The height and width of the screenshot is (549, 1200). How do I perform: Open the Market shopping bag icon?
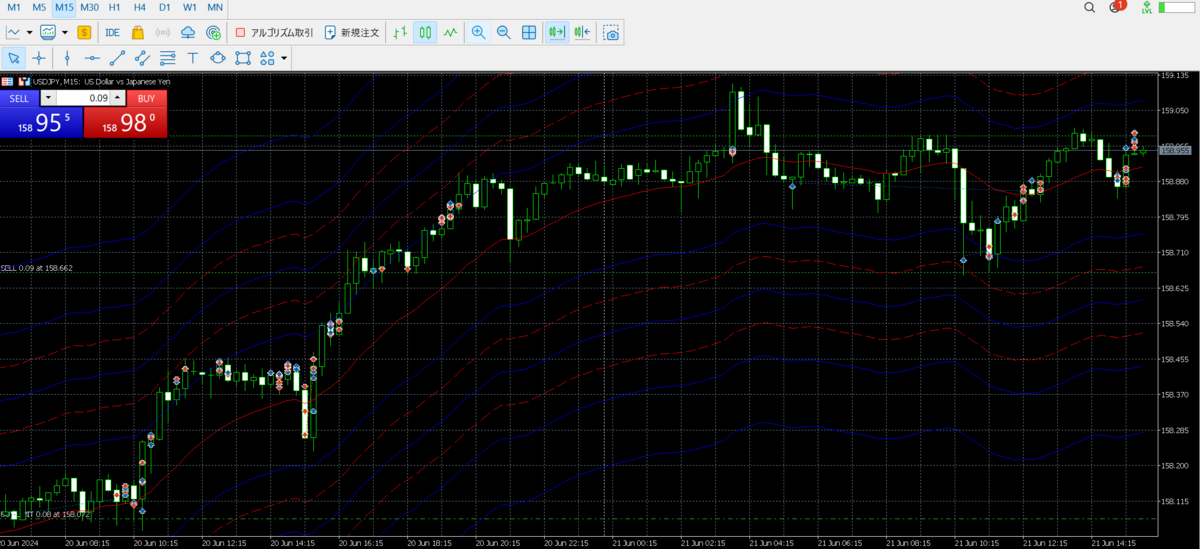point(138,32)
